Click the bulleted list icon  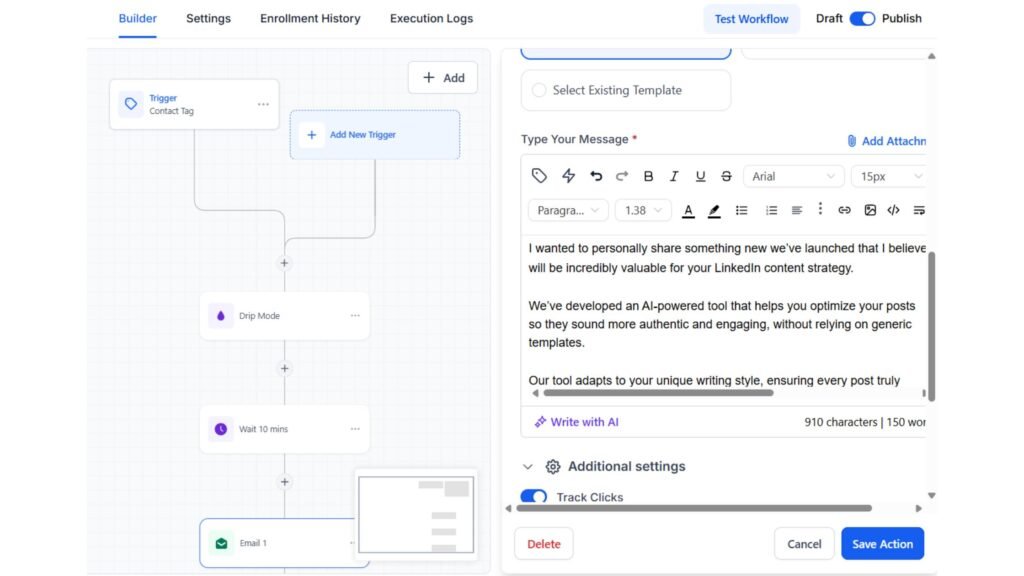741,210
